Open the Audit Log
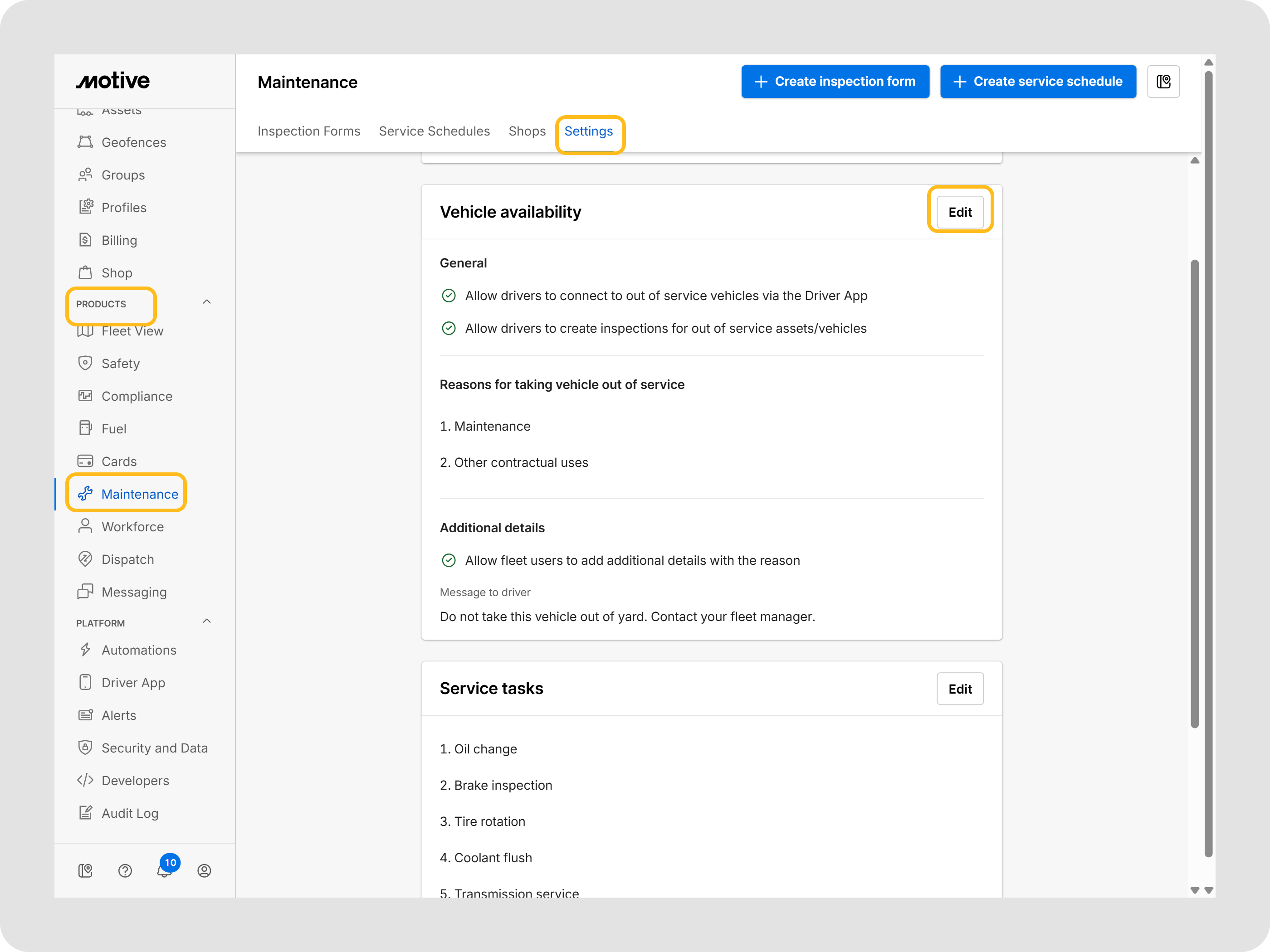1270x952 pixels. tap(117, 814)
